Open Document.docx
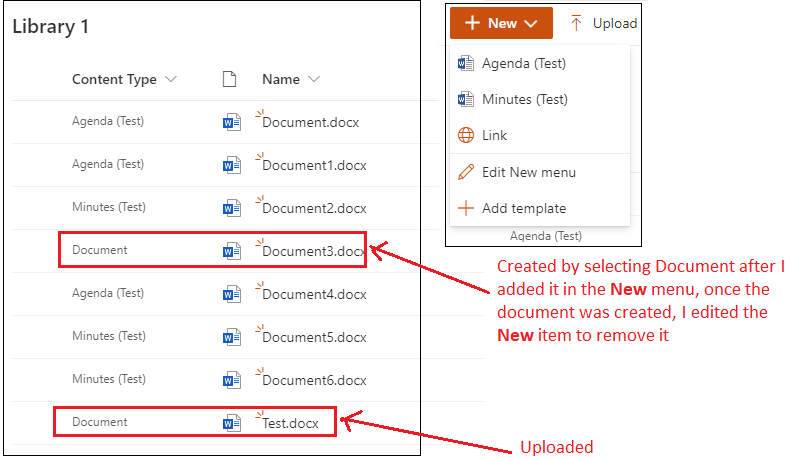This screenshot has height=459, width=788. (x=311, y=123)
